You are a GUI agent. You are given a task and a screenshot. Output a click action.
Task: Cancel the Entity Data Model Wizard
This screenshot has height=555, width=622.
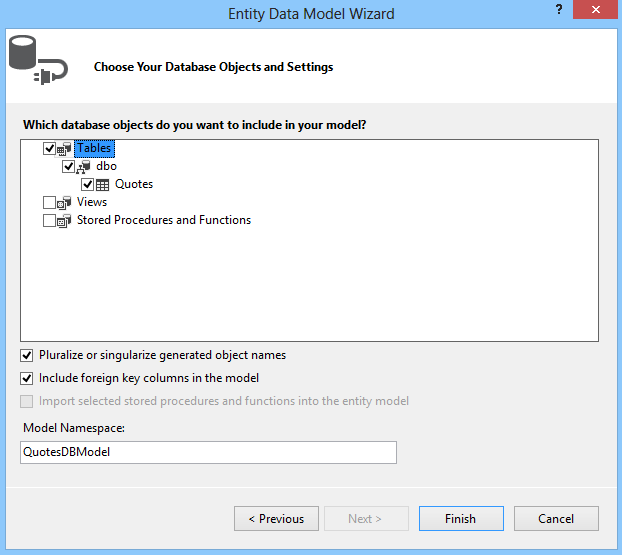pyautogui.click(x=556, y=519)
